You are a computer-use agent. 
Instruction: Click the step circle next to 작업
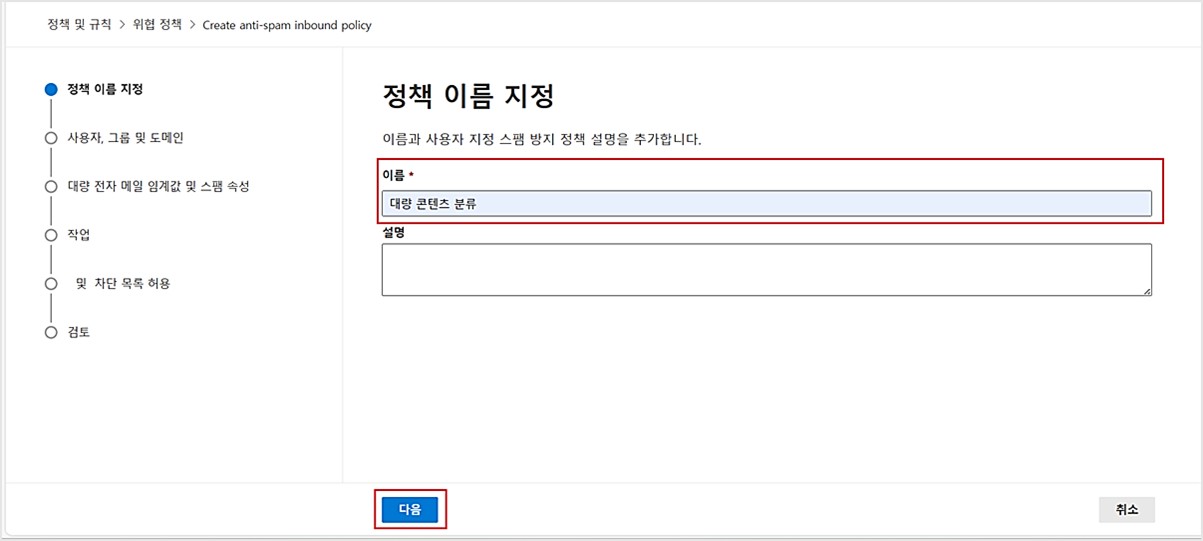(x=51, y=235)
